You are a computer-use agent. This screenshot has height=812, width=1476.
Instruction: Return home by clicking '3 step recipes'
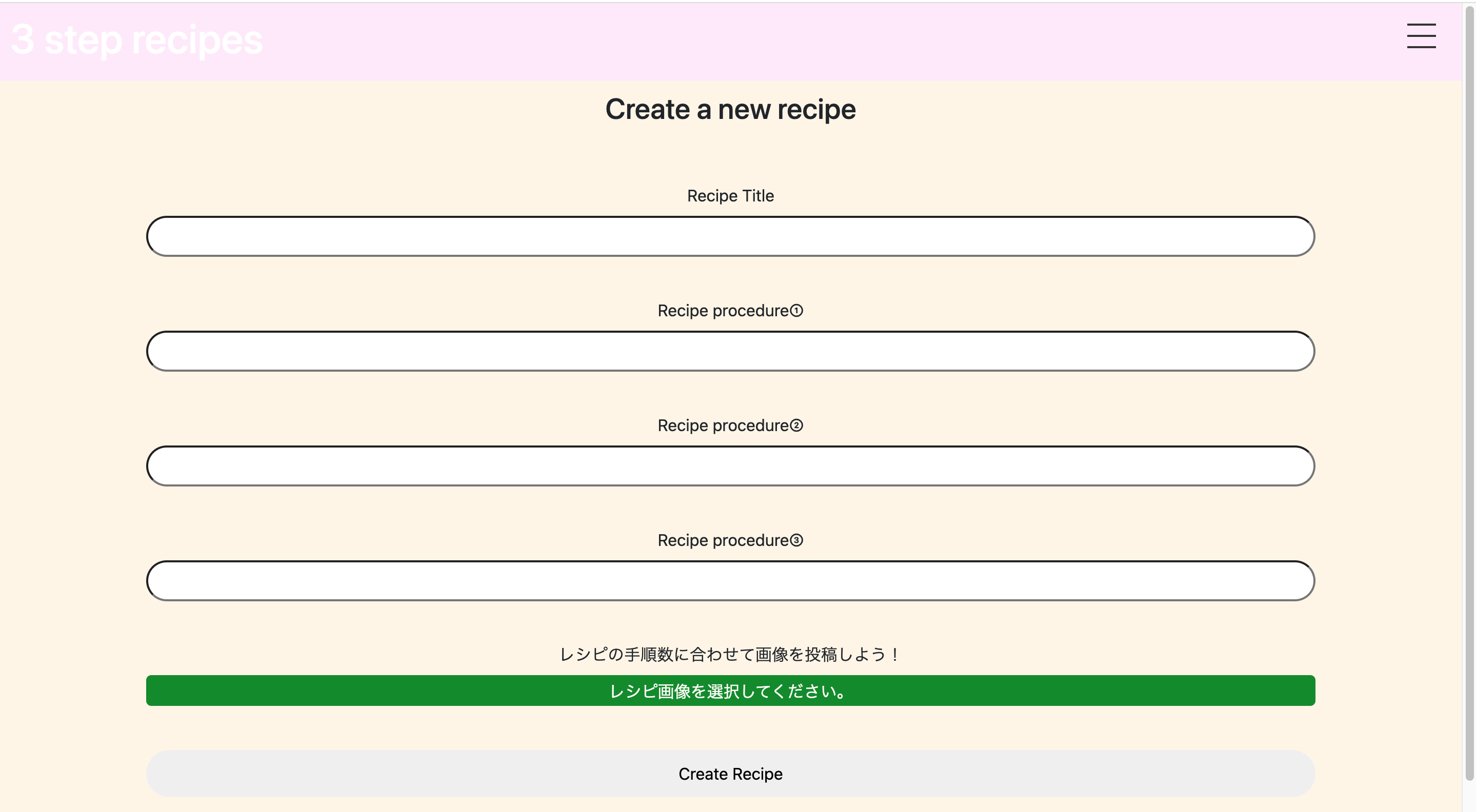pos(136,40)
